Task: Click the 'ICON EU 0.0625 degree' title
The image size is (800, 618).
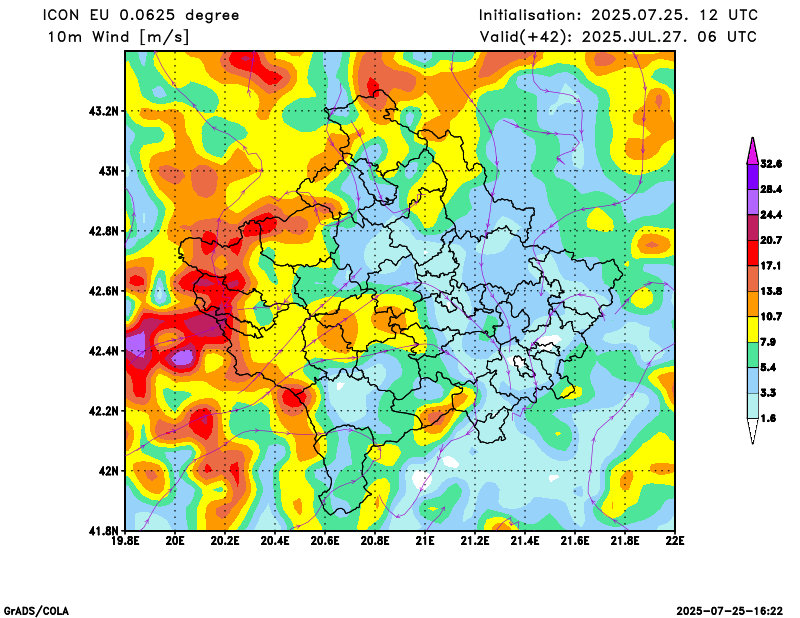Action: point(141,15)
